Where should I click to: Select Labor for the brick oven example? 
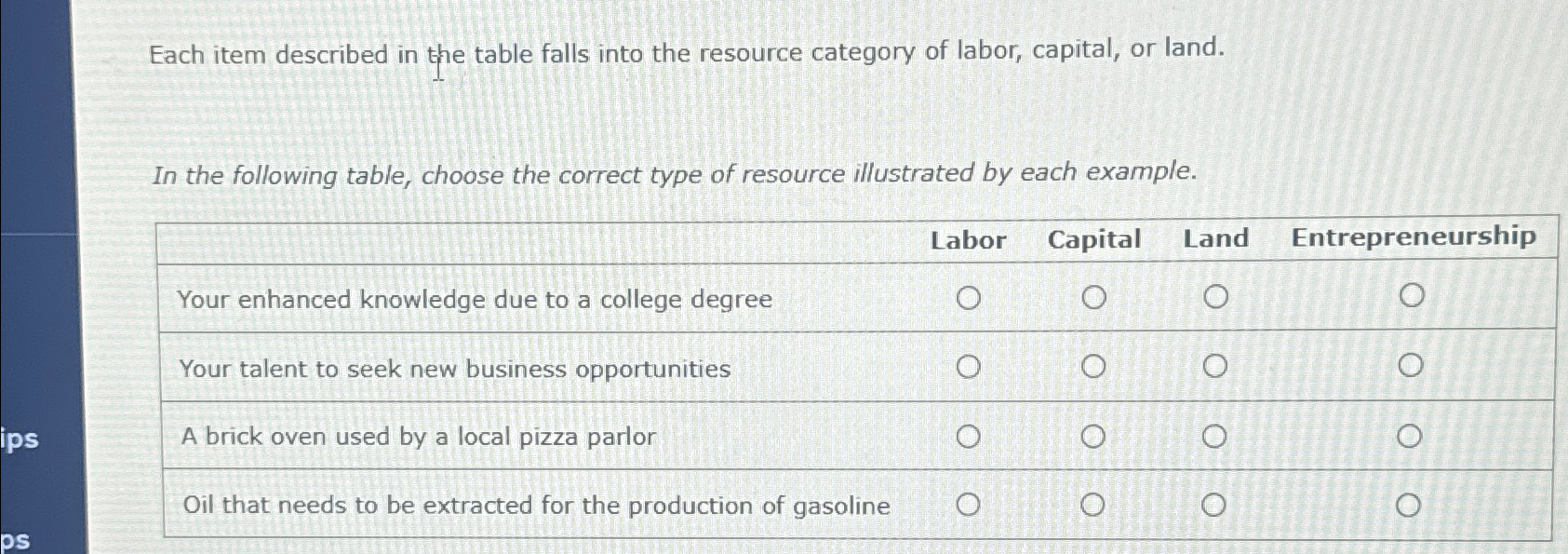pyautogui.click(x=971, y=435)
